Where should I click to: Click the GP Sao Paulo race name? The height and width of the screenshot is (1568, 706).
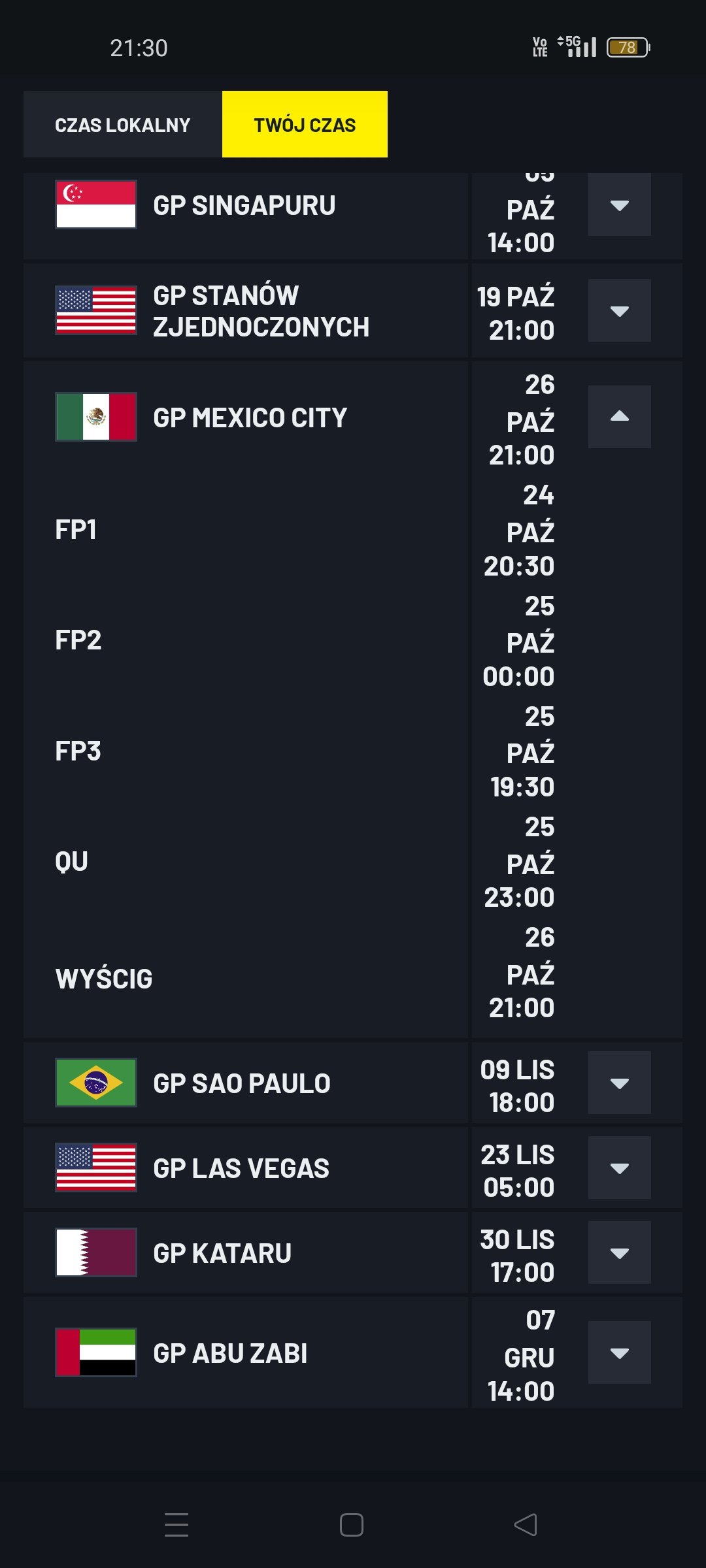(x=242, y=1083)
